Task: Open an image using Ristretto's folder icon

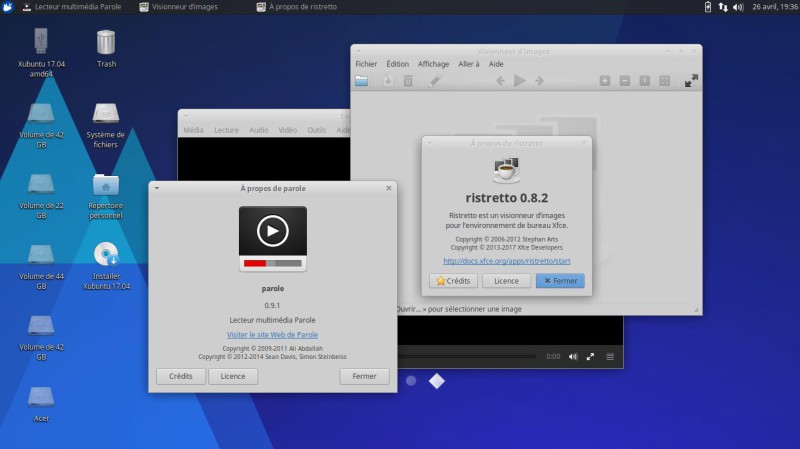Action: click(362, 81)
